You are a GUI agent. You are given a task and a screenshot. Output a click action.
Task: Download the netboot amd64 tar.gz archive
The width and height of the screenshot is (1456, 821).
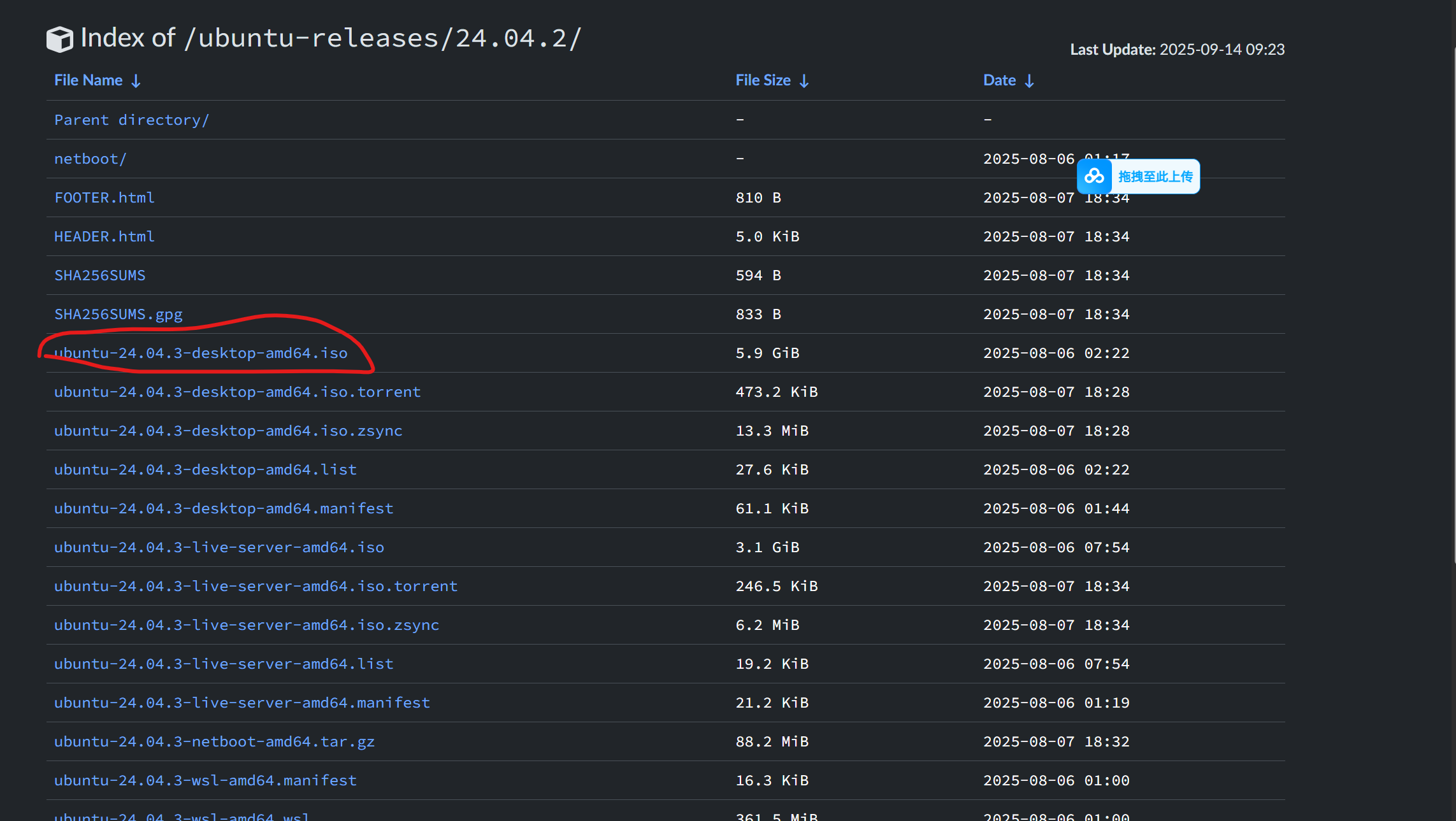(214, 741)
